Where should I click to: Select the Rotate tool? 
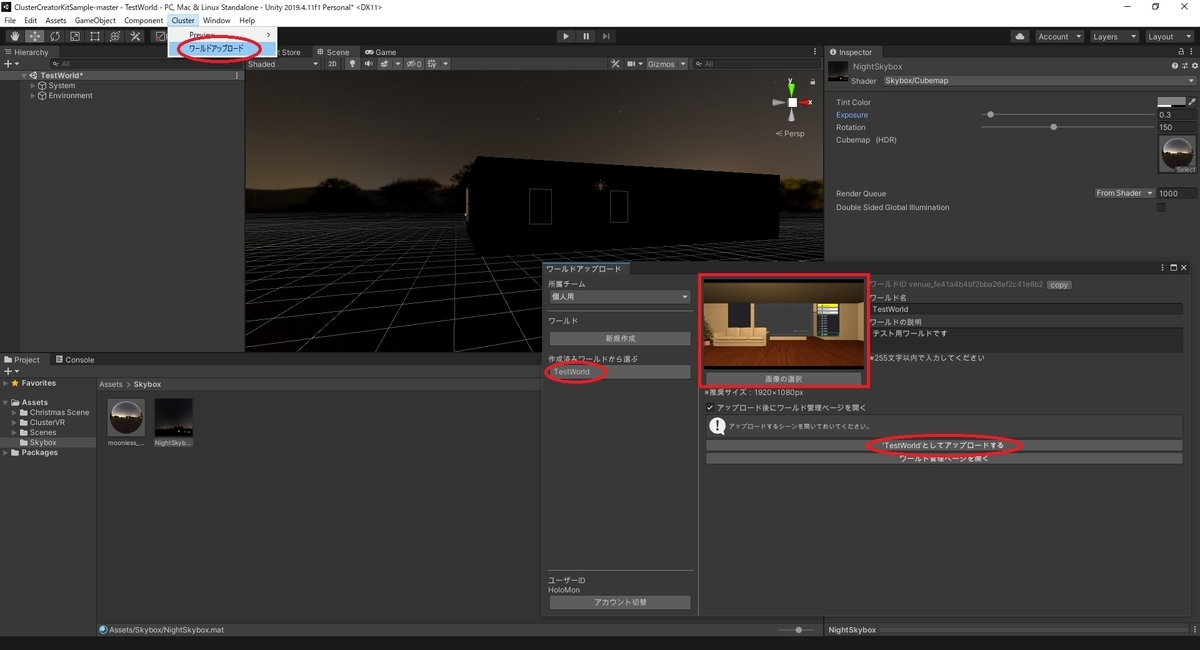[54, 36]
